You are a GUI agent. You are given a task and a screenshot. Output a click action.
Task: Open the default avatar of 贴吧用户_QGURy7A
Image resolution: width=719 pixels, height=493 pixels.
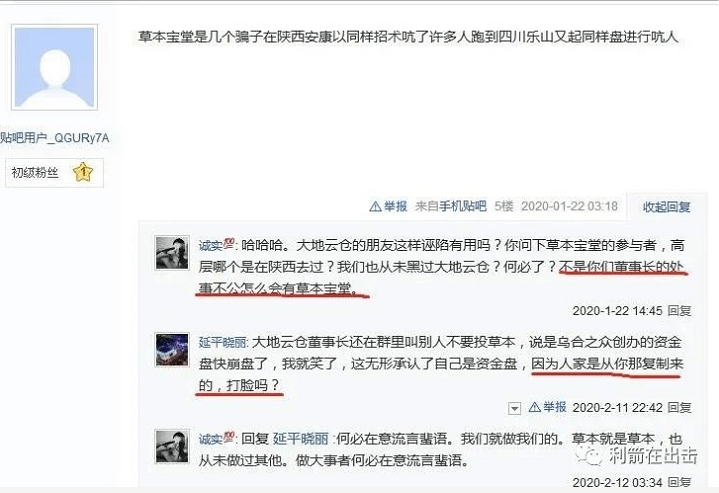pyautogui.click(x=55, y=67)
